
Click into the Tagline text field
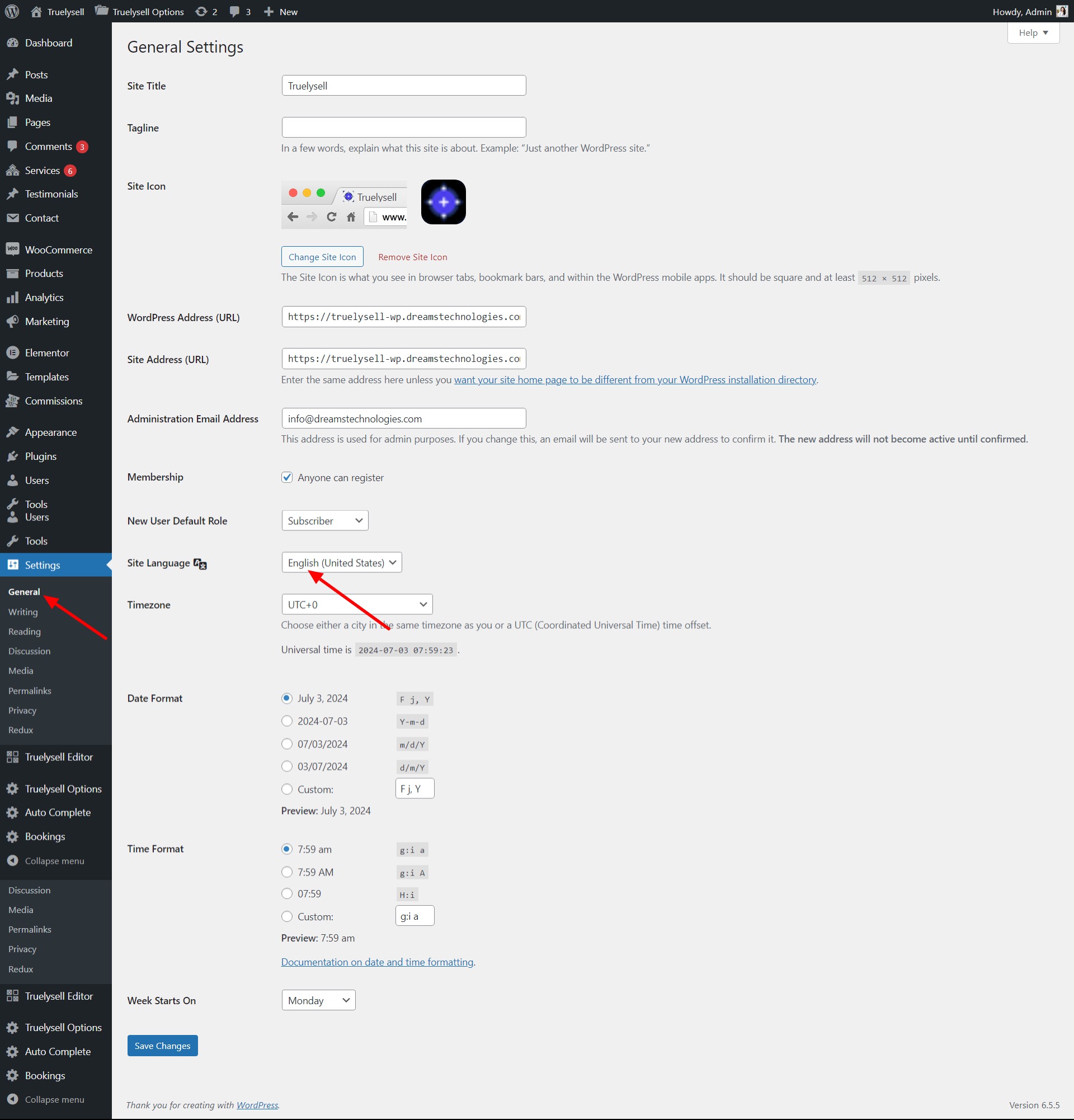coord(403,128)
